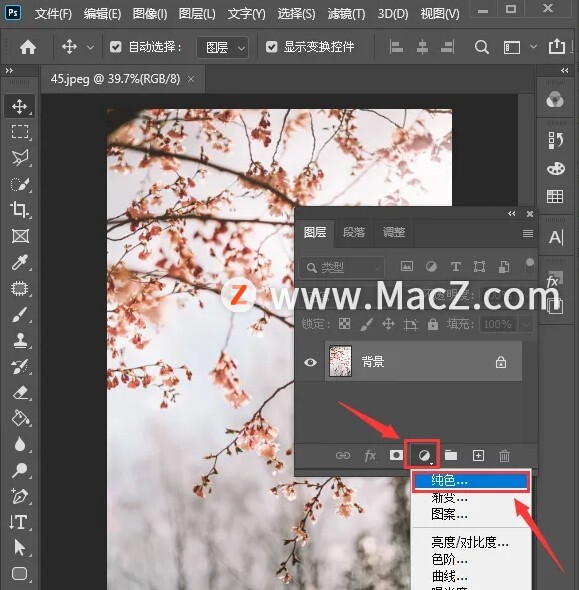Select the Pen tool

pos(19,496)
